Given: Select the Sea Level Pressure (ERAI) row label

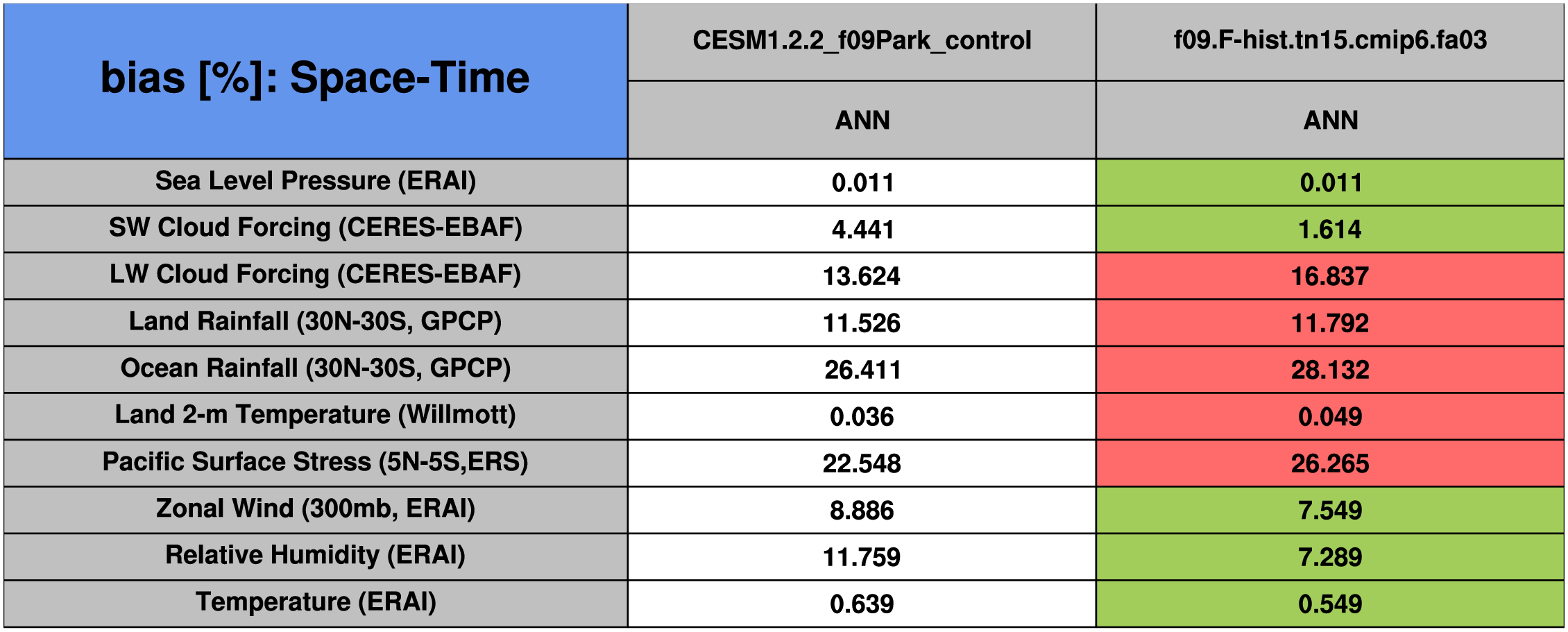Looking at the screenshot, I should tap(316, 182).
